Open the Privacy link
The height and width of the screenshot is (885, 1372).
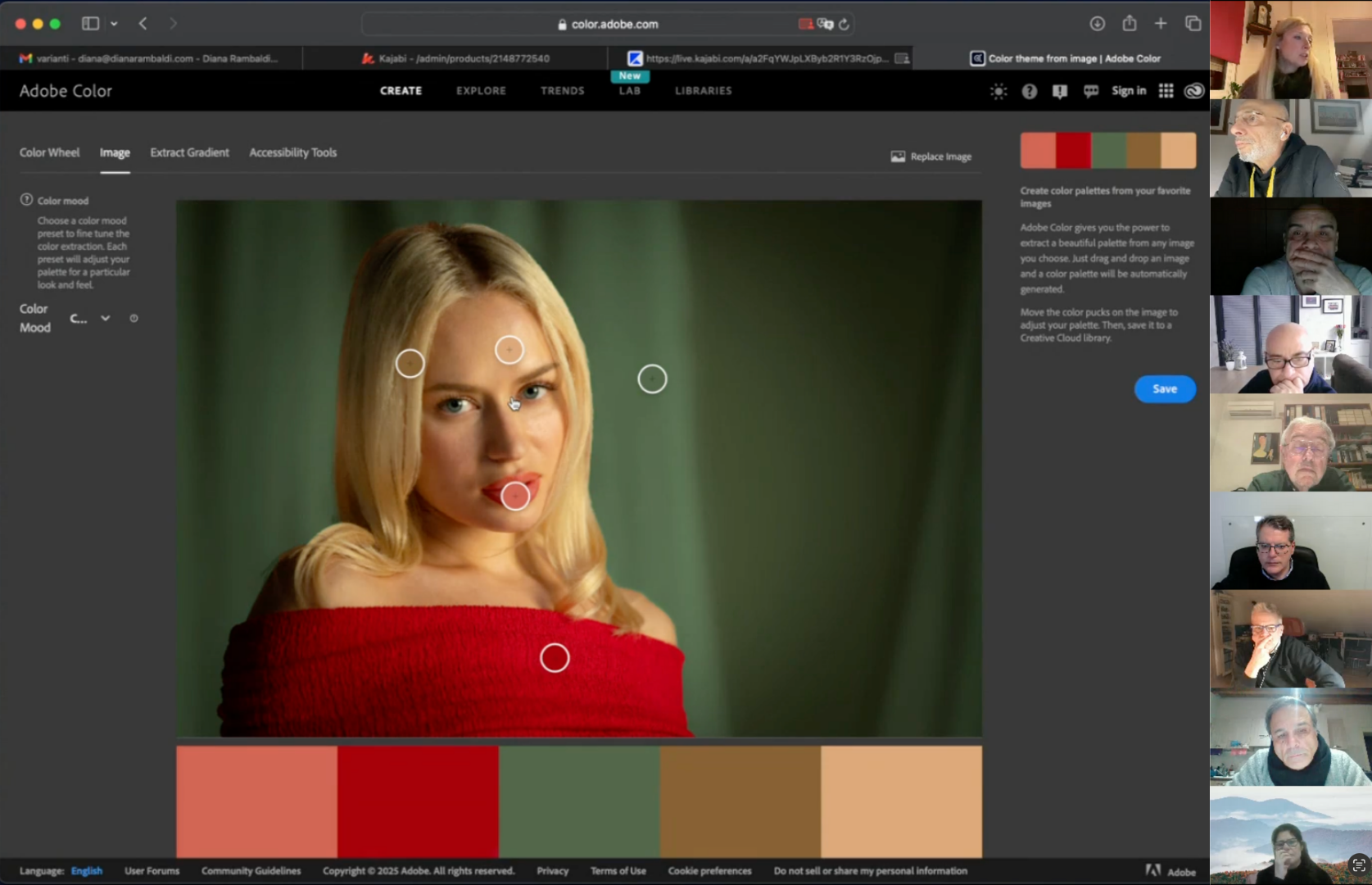point(553,871)
